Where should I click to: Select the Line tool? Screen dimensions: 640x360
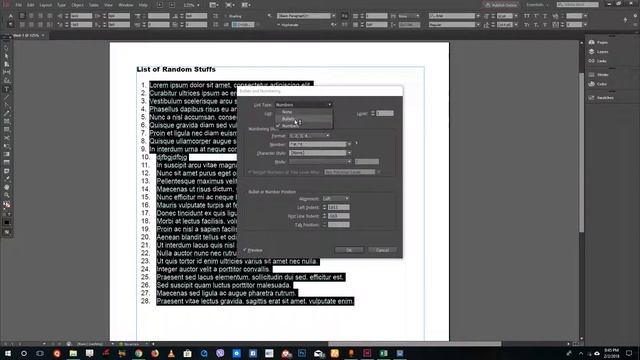(7, 97)
